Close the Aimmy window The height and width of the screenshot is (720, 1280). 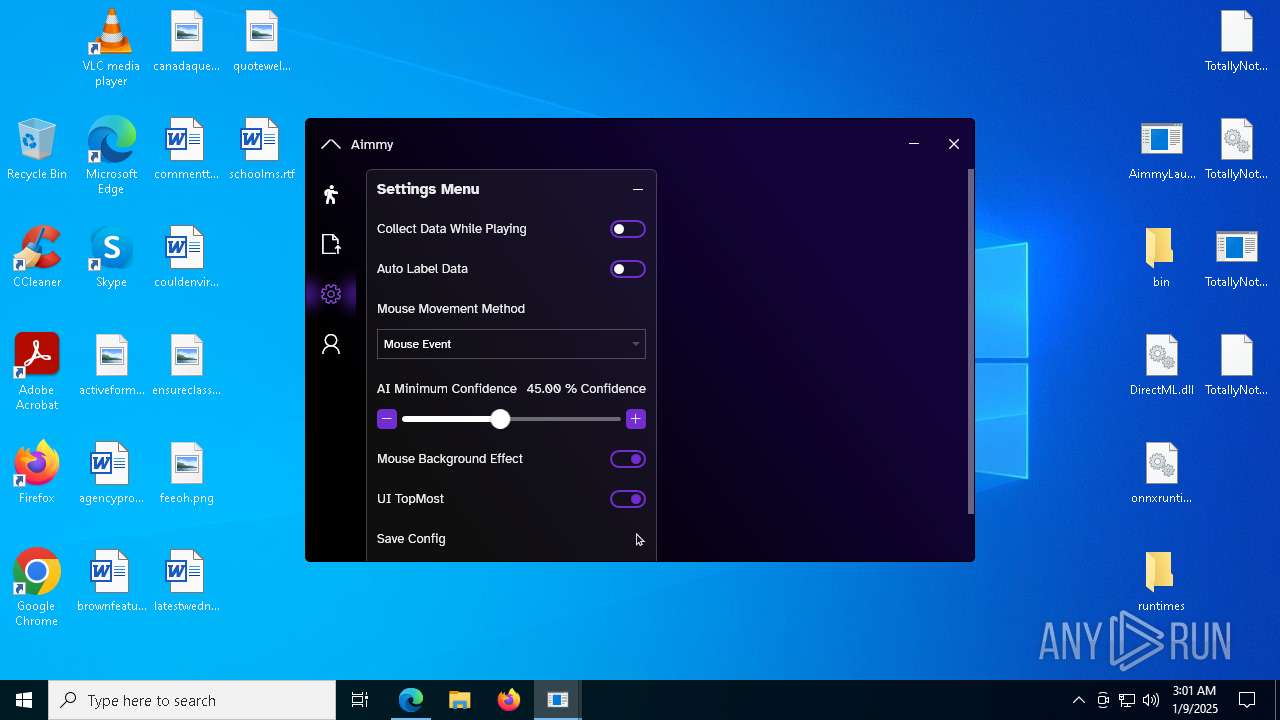(x=954, y=144)
